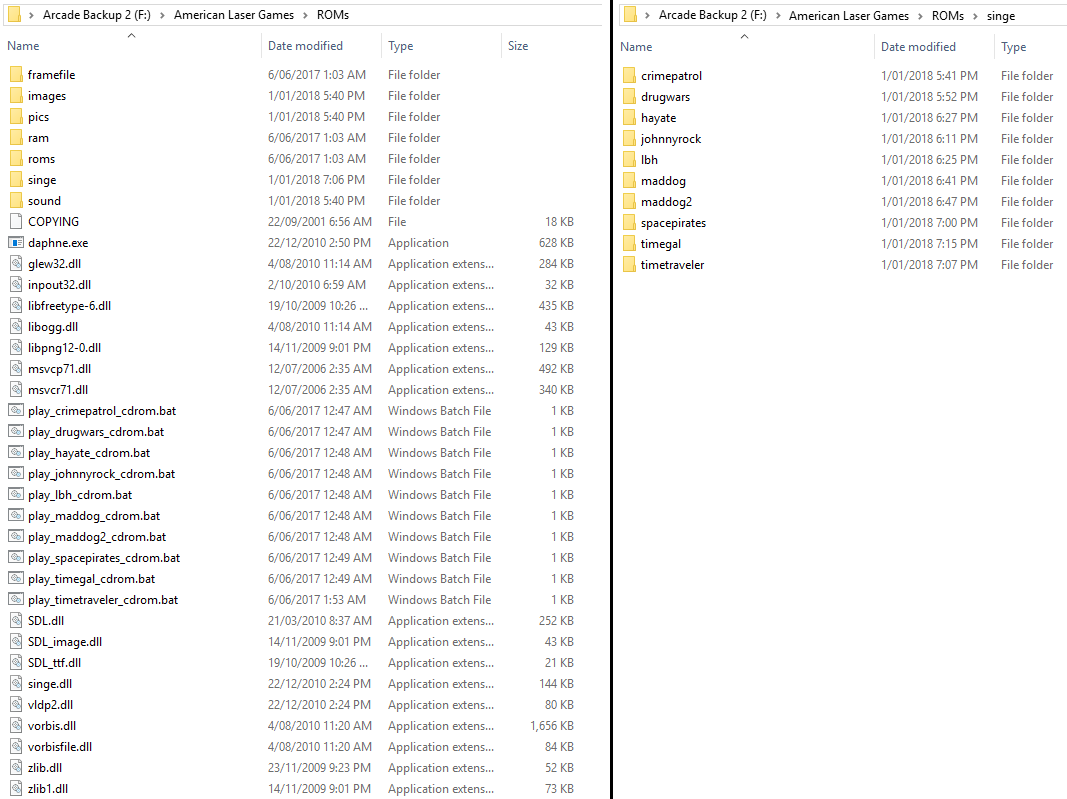Select the file named play_spacepirates_cdrom.bat
The height and width of the screenshot is (799, 1067).
point(104,557)
